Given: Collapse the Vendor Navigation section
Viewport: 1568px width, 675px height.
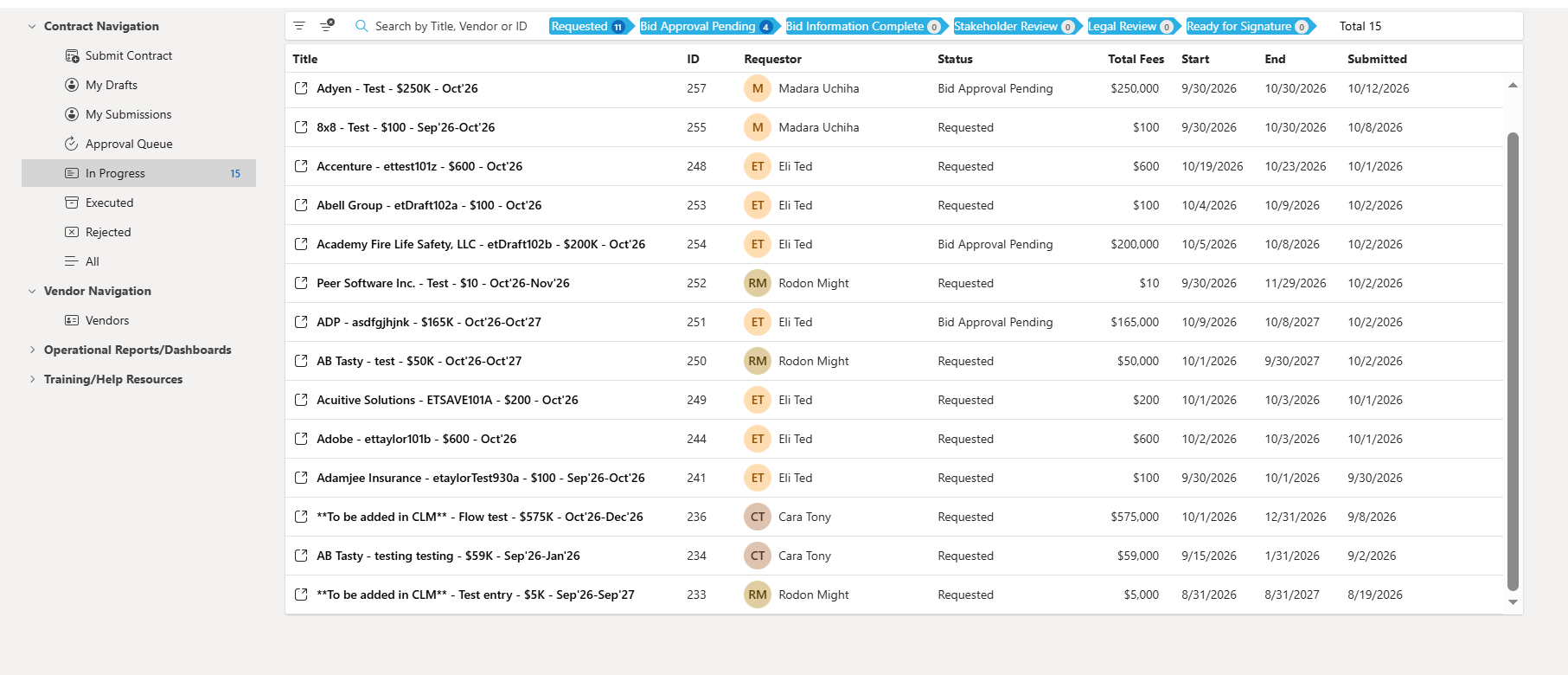Looking at the screenshot, I should 32,291.
